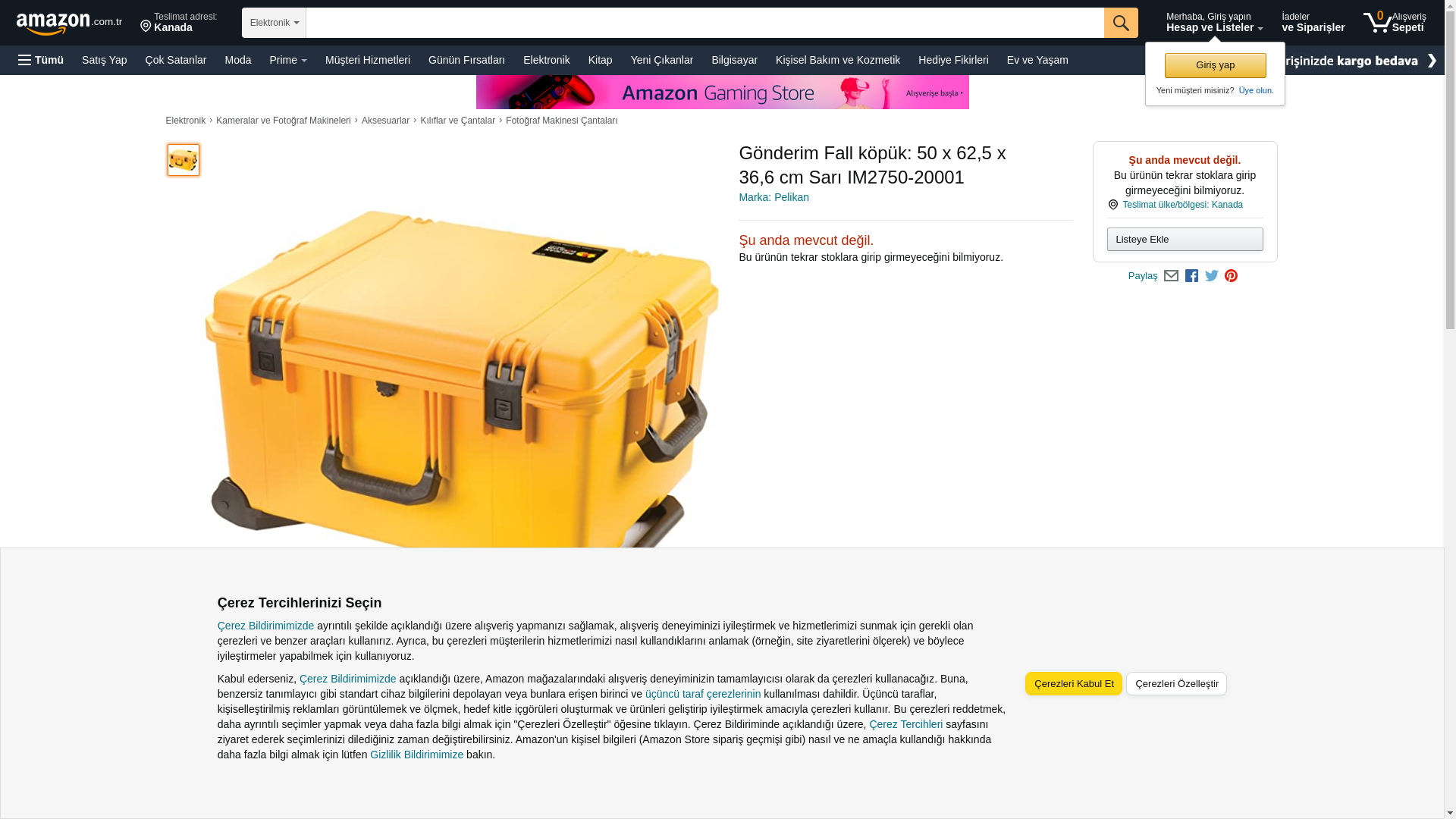The width and height of the screenshot is (1456, 819).
Task: Expand the Prime menu dropdown
Action: (x=288, y=60)
